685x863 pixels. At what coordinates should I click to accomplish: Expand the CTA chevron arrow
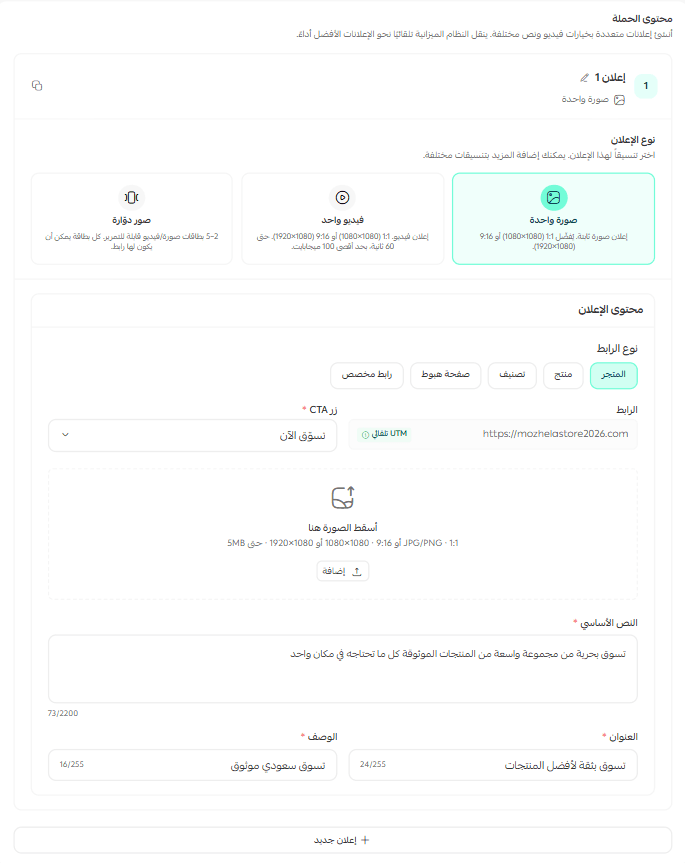(65, 435)
